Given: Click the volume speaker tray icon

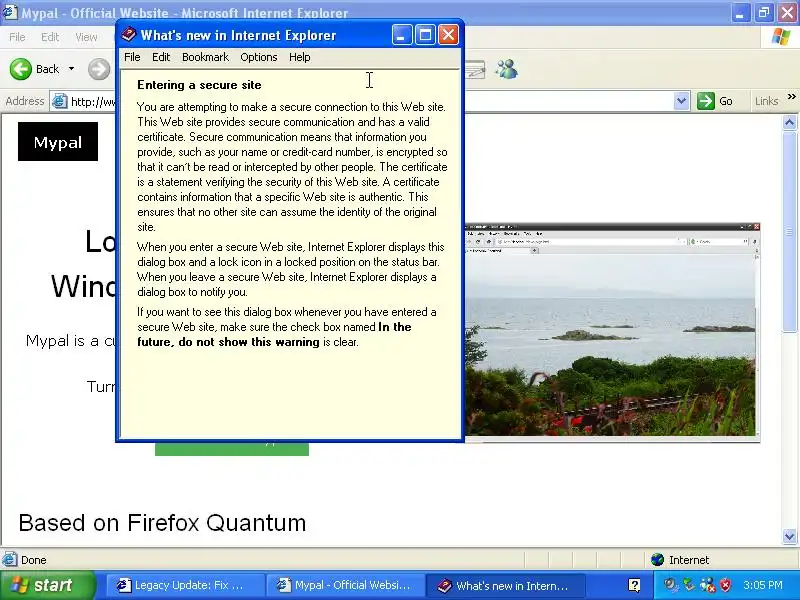Looking at the screenshot, I should click(x=670, y=585).
